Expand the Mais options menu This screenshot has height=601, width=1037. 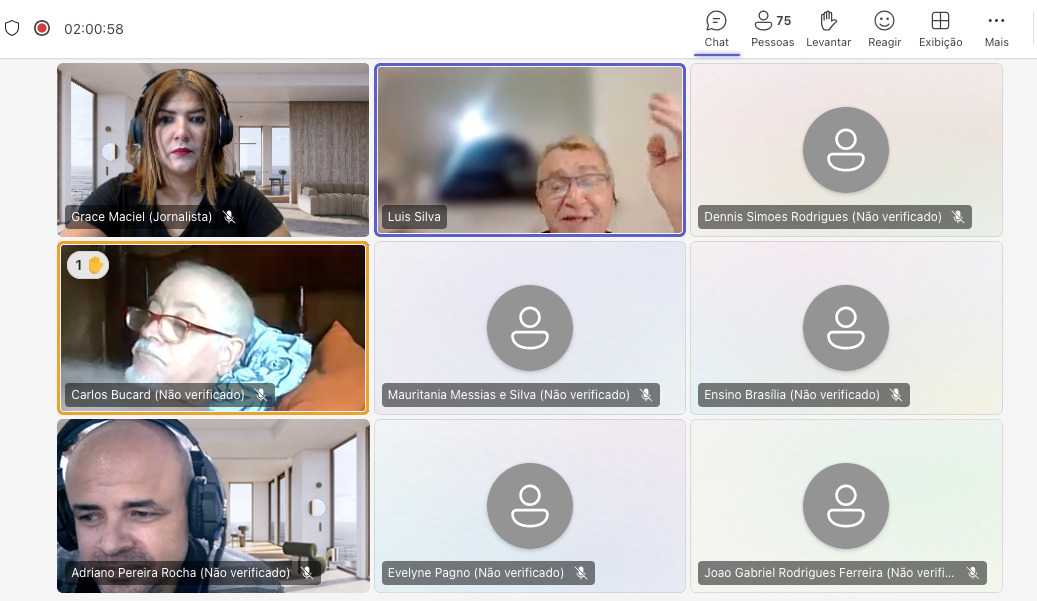point(996,29)
